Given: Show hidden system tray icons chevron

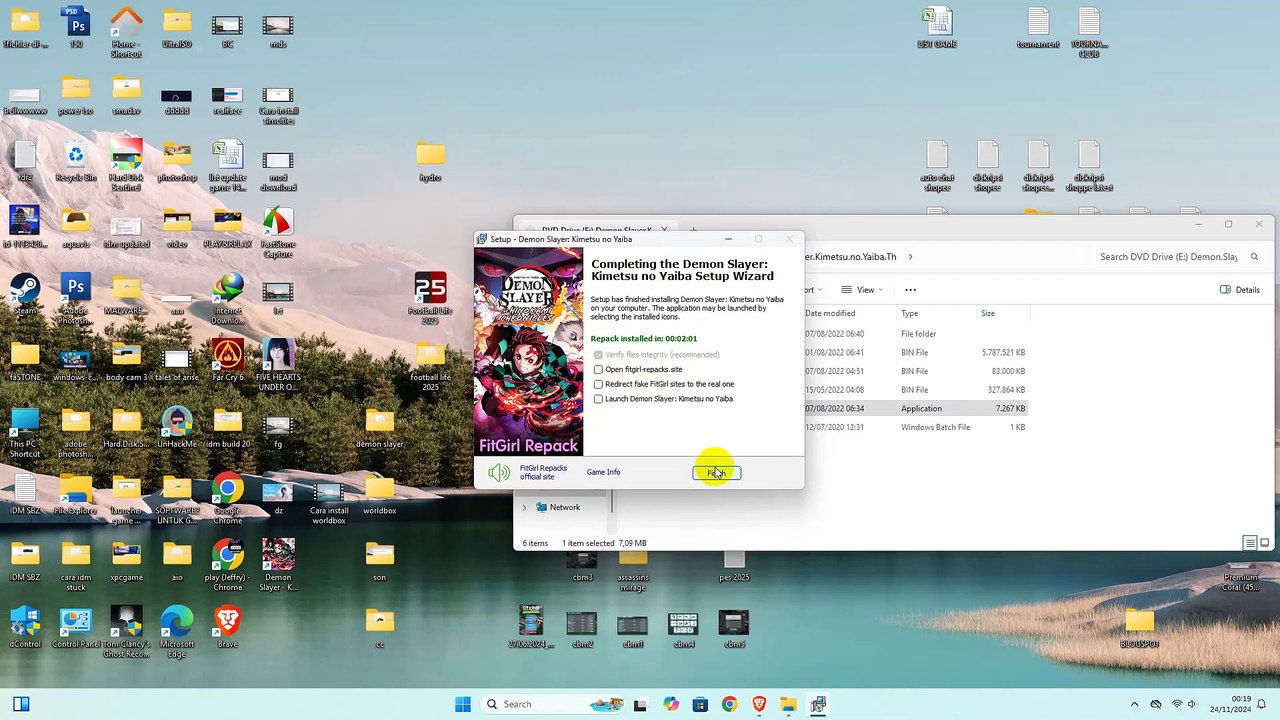Looking at the screenshot, I should (x=1134, y=704).
